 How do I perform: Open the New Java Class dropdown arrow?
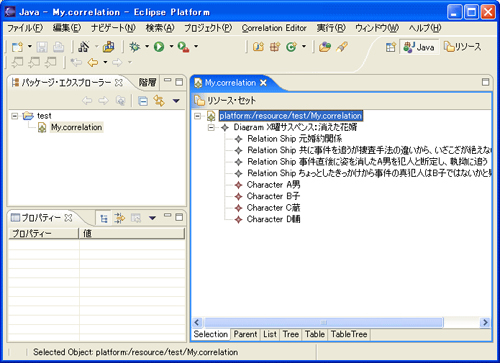point(304,46)
